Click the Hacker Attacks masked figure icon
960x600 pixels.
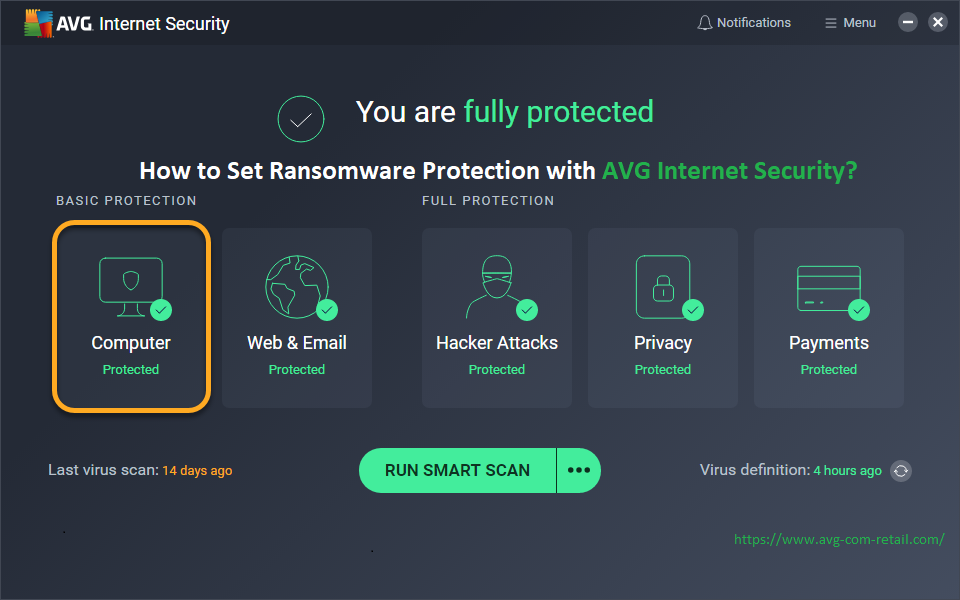[x=497, y=287]
